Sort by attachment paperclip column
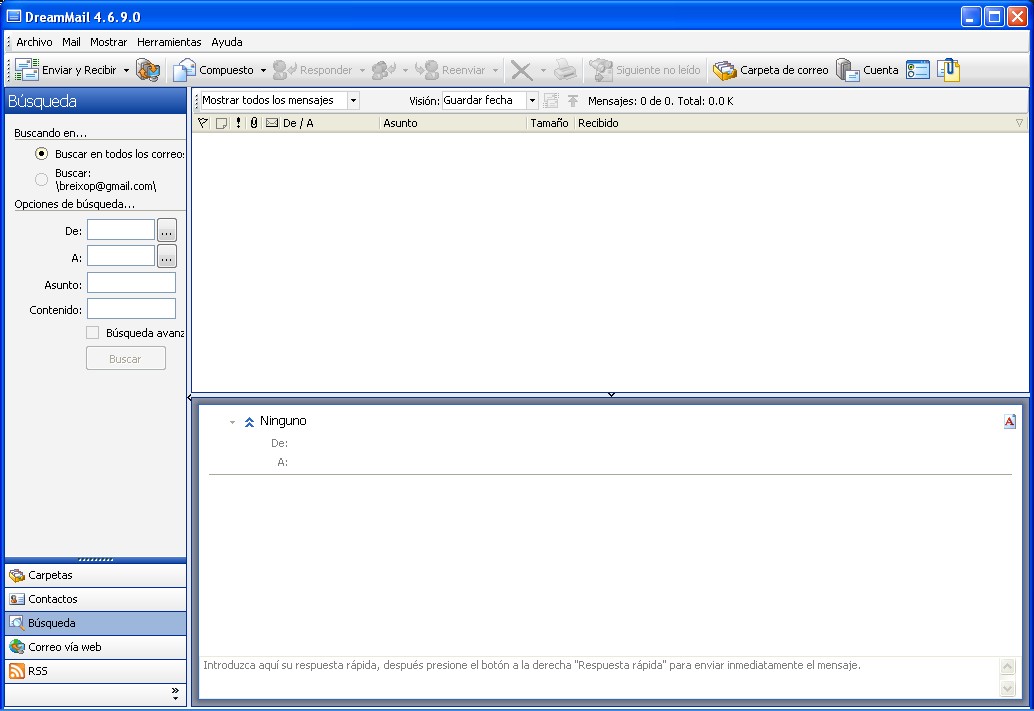The height and width of the screenshot is (711, 1034). click(x=254, y=123)
